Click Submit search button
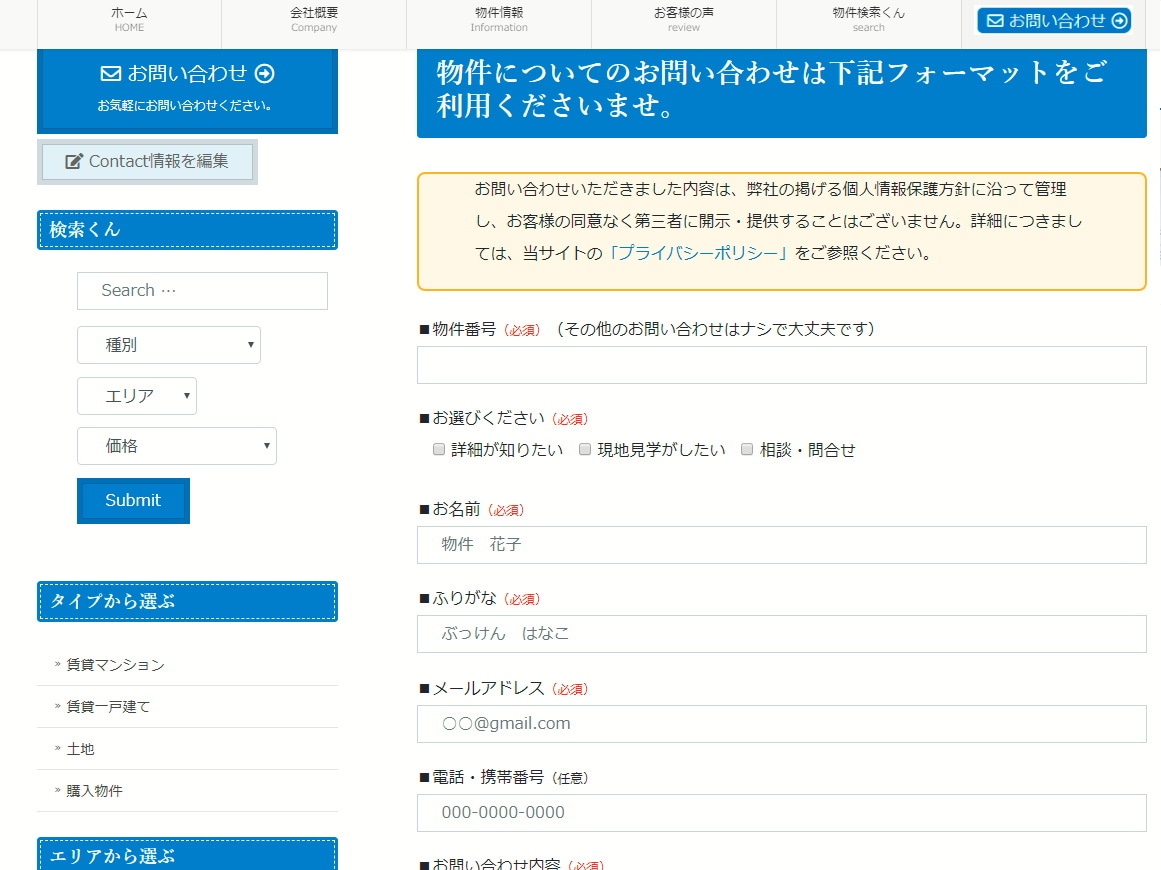The width and height of the screenshot is (1161, 870). (x=133, y=501)
